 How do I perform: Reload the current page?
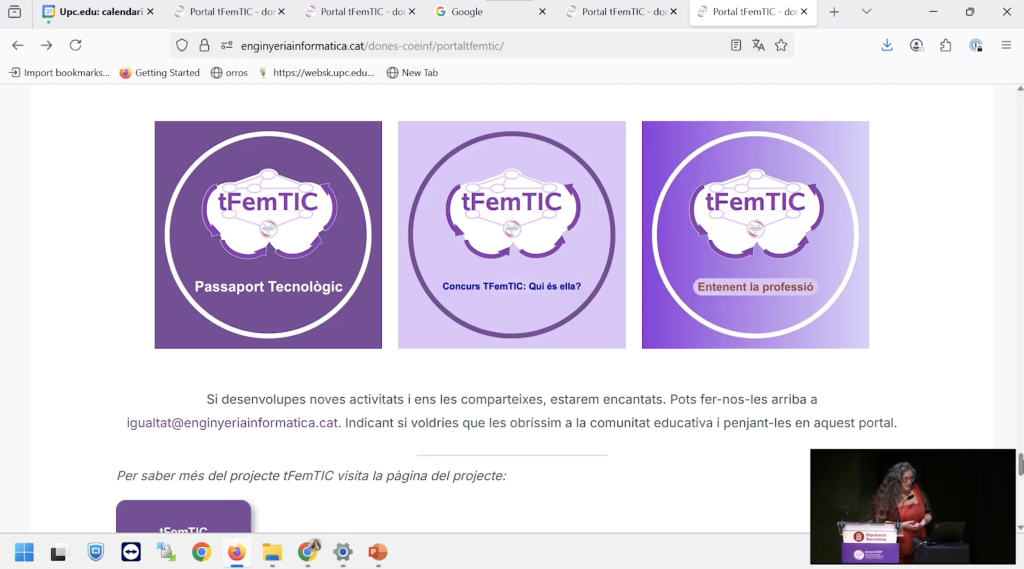click(76, 45)
